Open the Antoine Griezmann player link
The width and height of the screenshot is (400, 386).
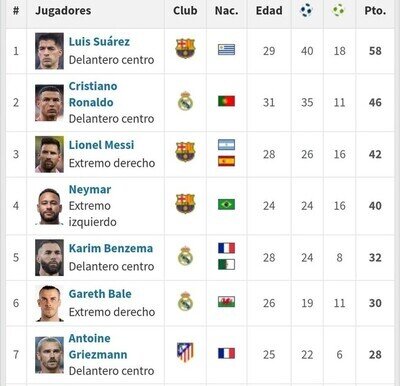[x=98, y=346]
